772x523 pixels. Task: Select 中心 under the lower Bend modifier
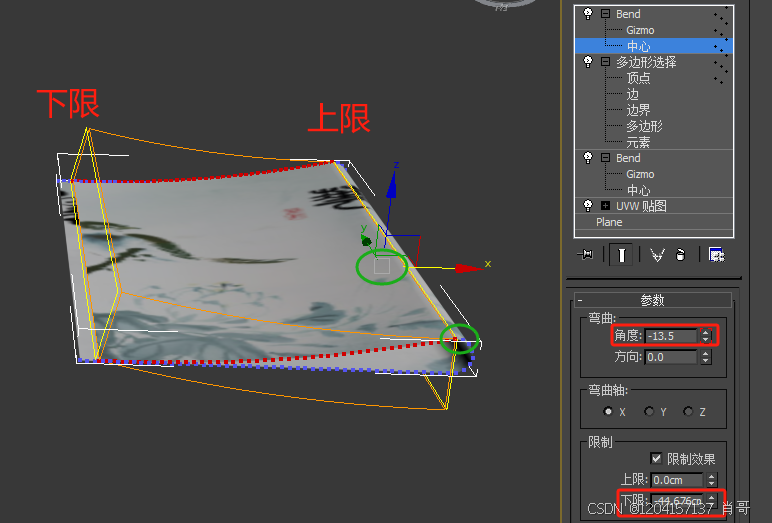[x=638, y=190]
